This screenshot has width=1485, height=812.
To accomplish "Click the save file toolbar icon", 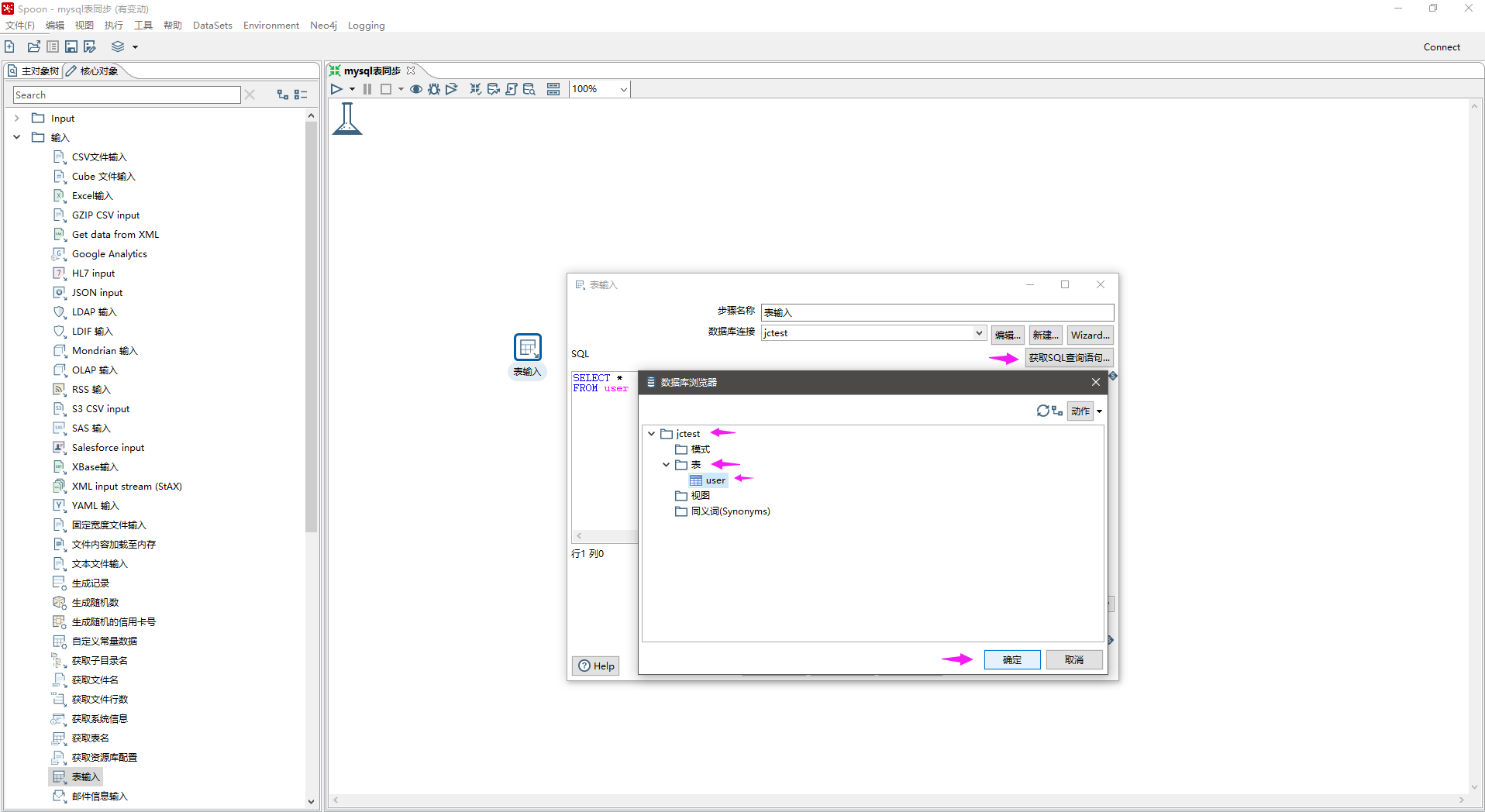I will pyautogui.click(x=71, y=46).
